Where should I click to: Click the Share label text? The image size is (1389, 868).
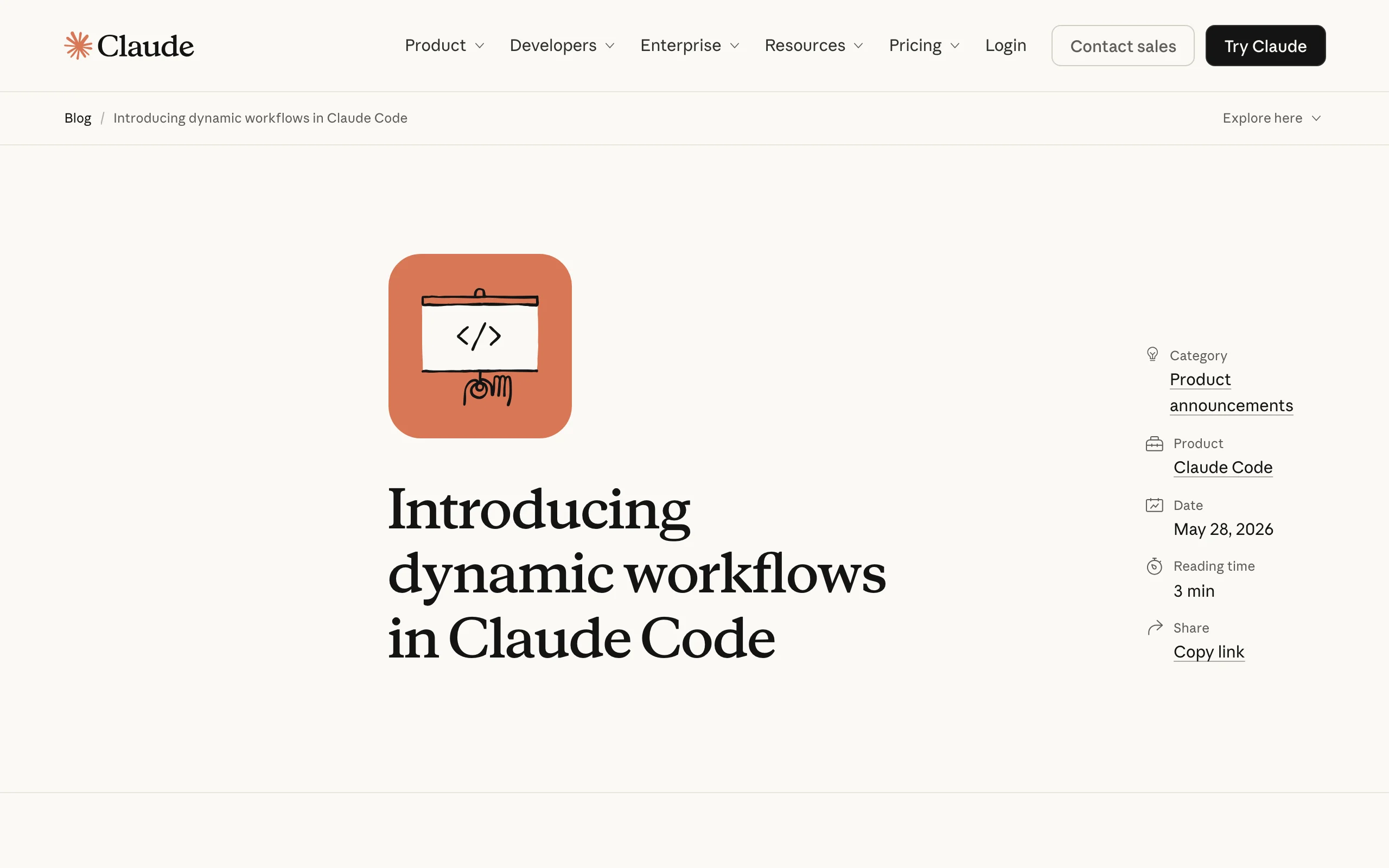(1191, 628)
